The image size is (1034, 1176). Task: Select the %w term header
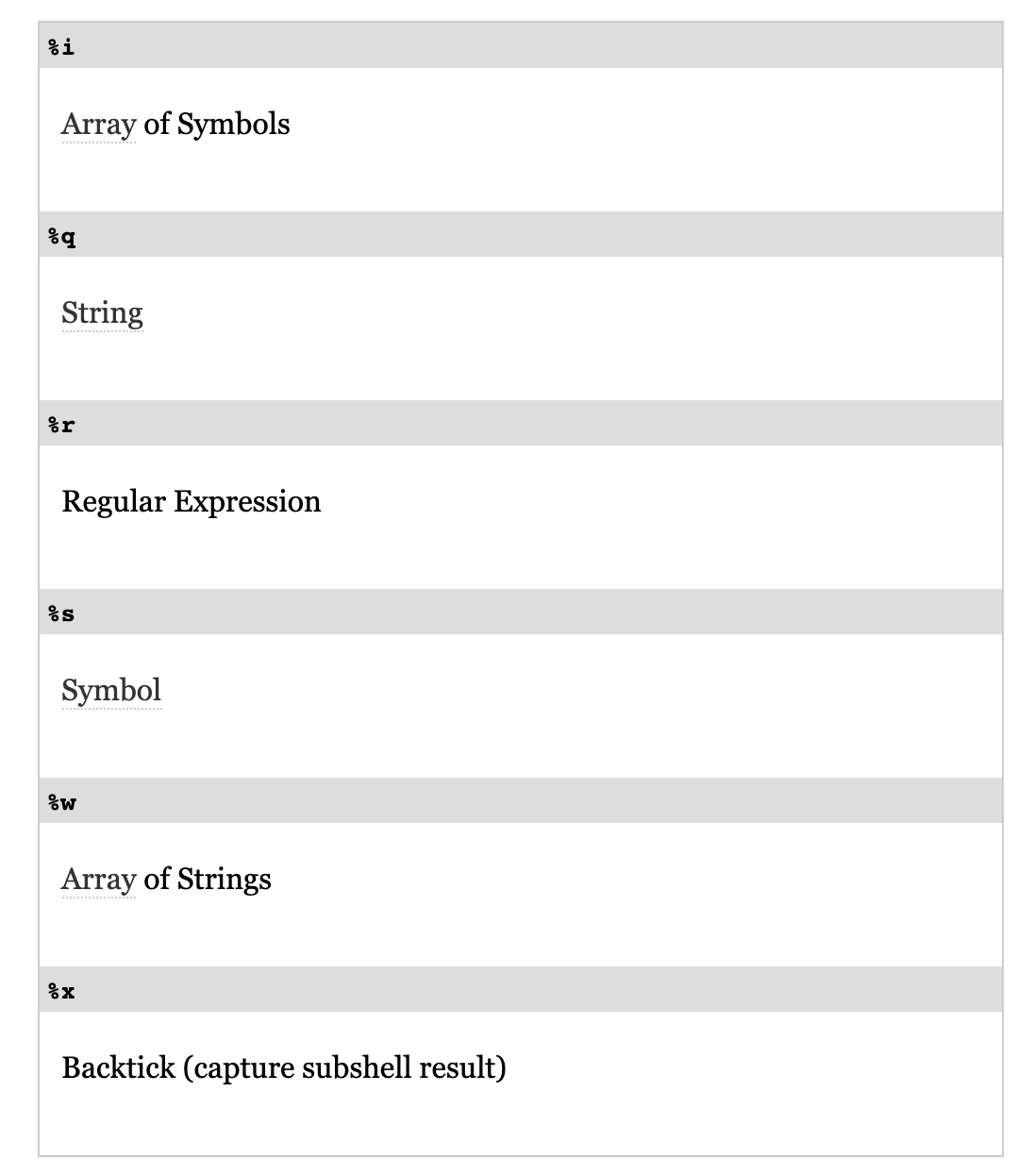tap(62, 801)
